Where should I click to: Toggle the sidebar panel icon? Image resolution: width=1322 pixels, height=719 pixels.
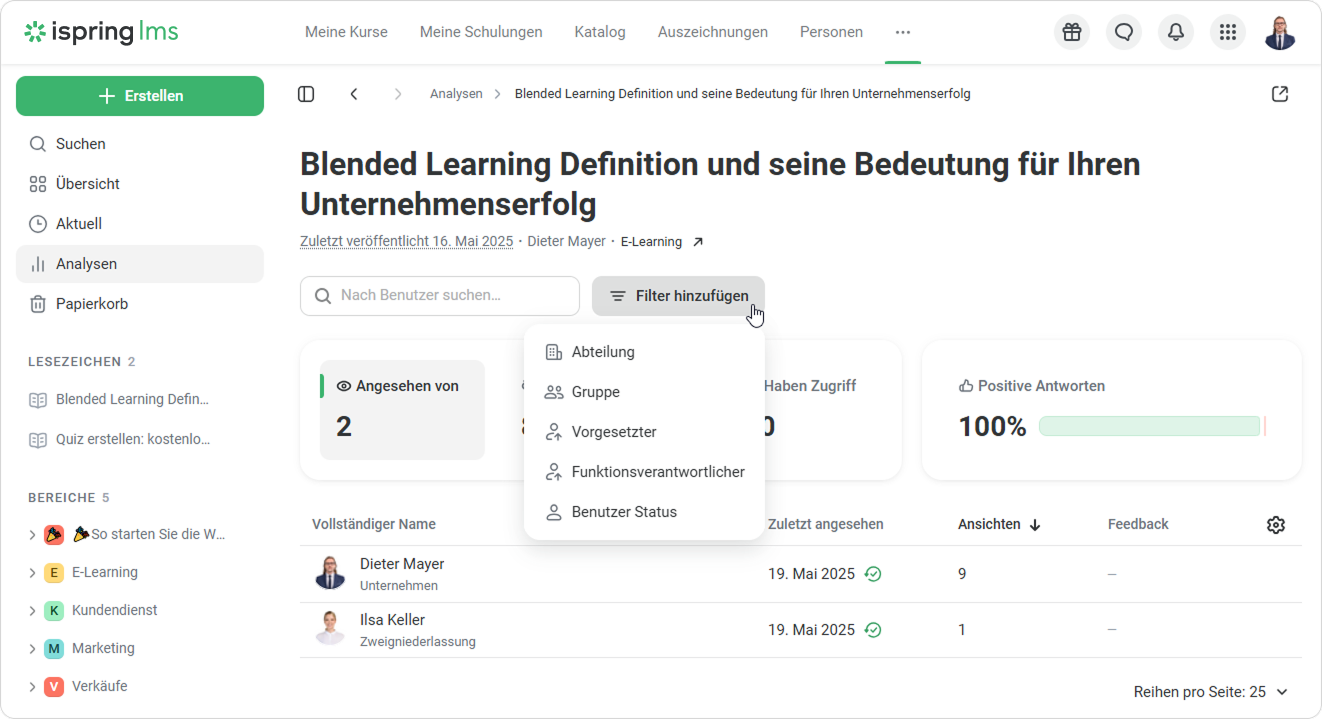[x=306, y=94]
